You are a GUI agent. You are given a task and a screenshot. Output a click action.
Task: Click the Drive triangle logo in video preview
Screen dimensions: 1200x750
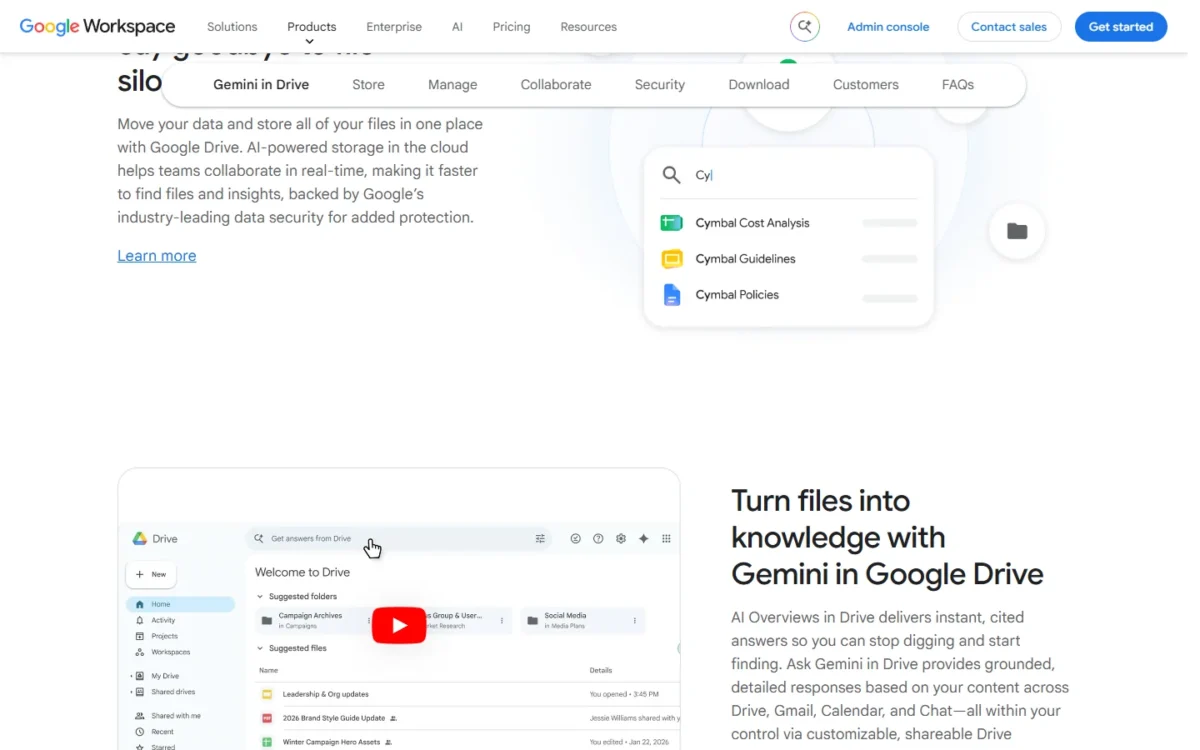coord(140,538)
